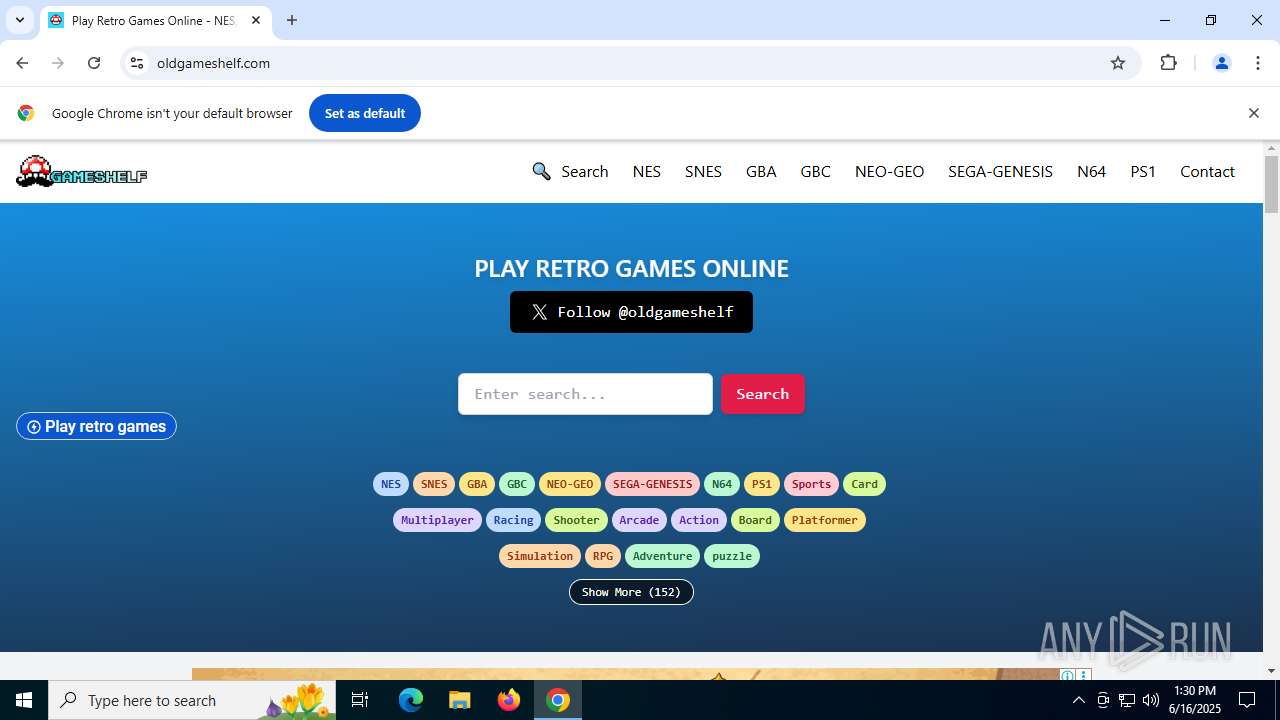Reload the page

coord(94,63)
